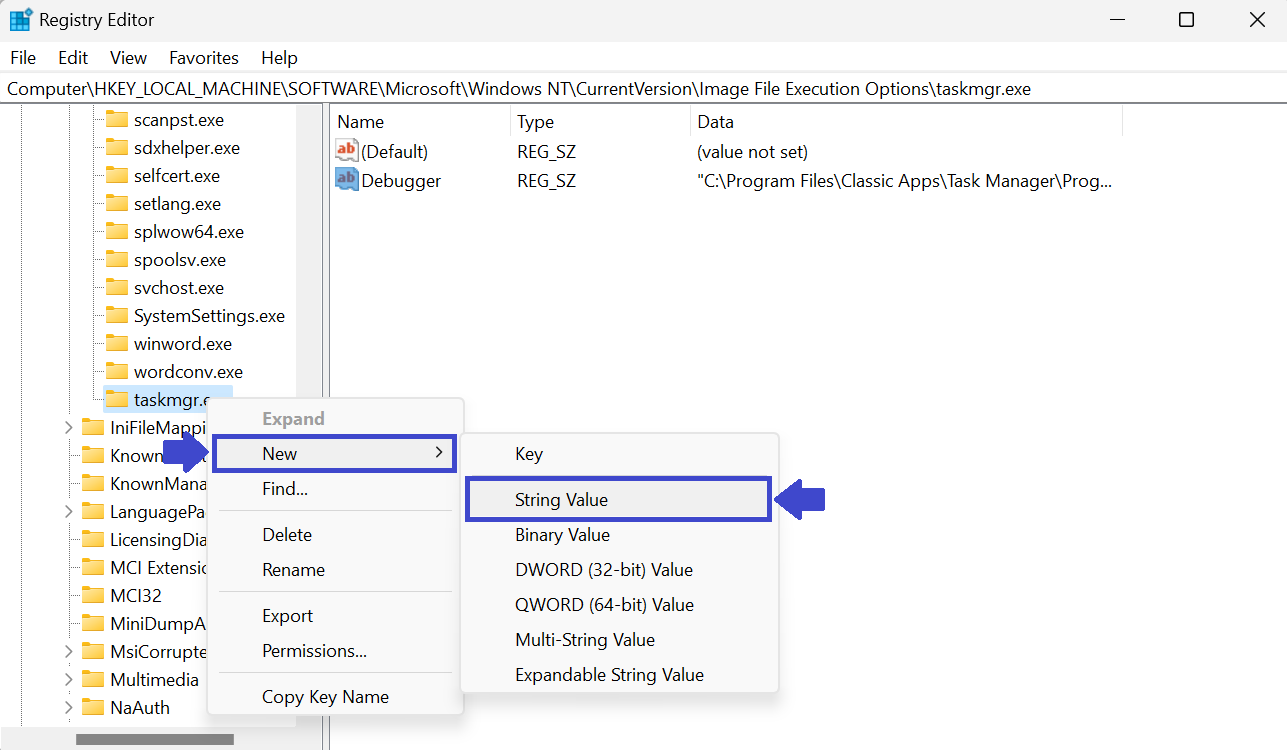Open the Favorites menu
The height and width of the screenshot is (750, 1287).
tap(203, 57)
